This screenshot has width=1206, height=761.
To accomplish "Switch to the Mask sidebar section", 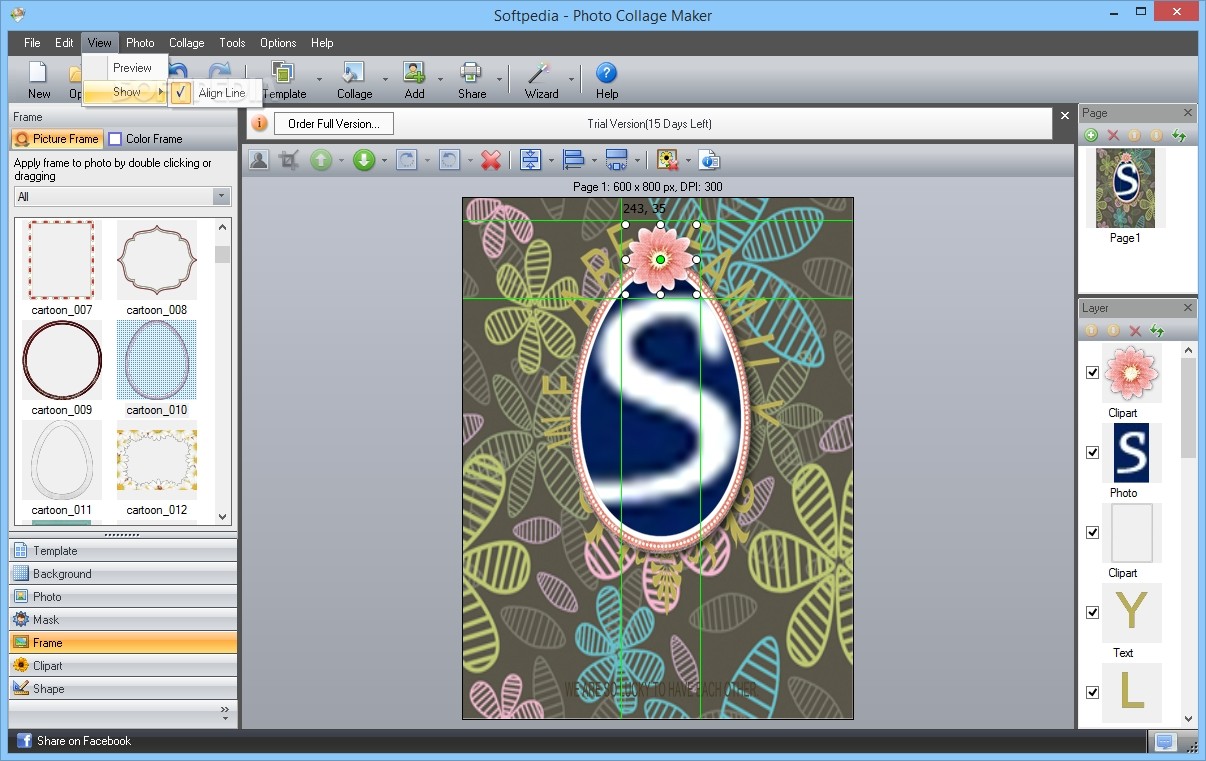I will (123, 620).
